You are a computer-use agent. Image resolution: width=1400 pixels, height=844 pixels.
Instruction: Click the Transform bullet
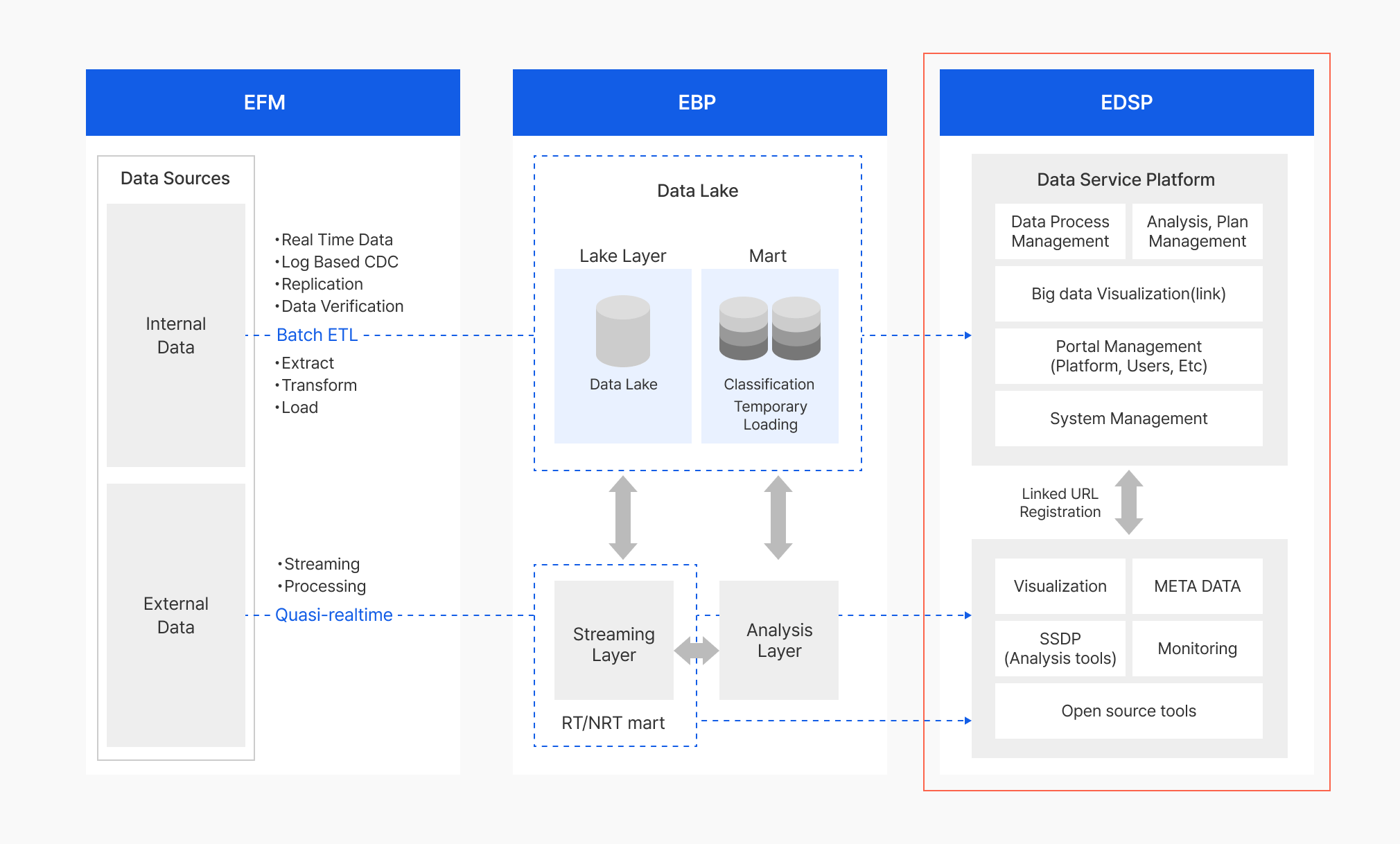316,385
